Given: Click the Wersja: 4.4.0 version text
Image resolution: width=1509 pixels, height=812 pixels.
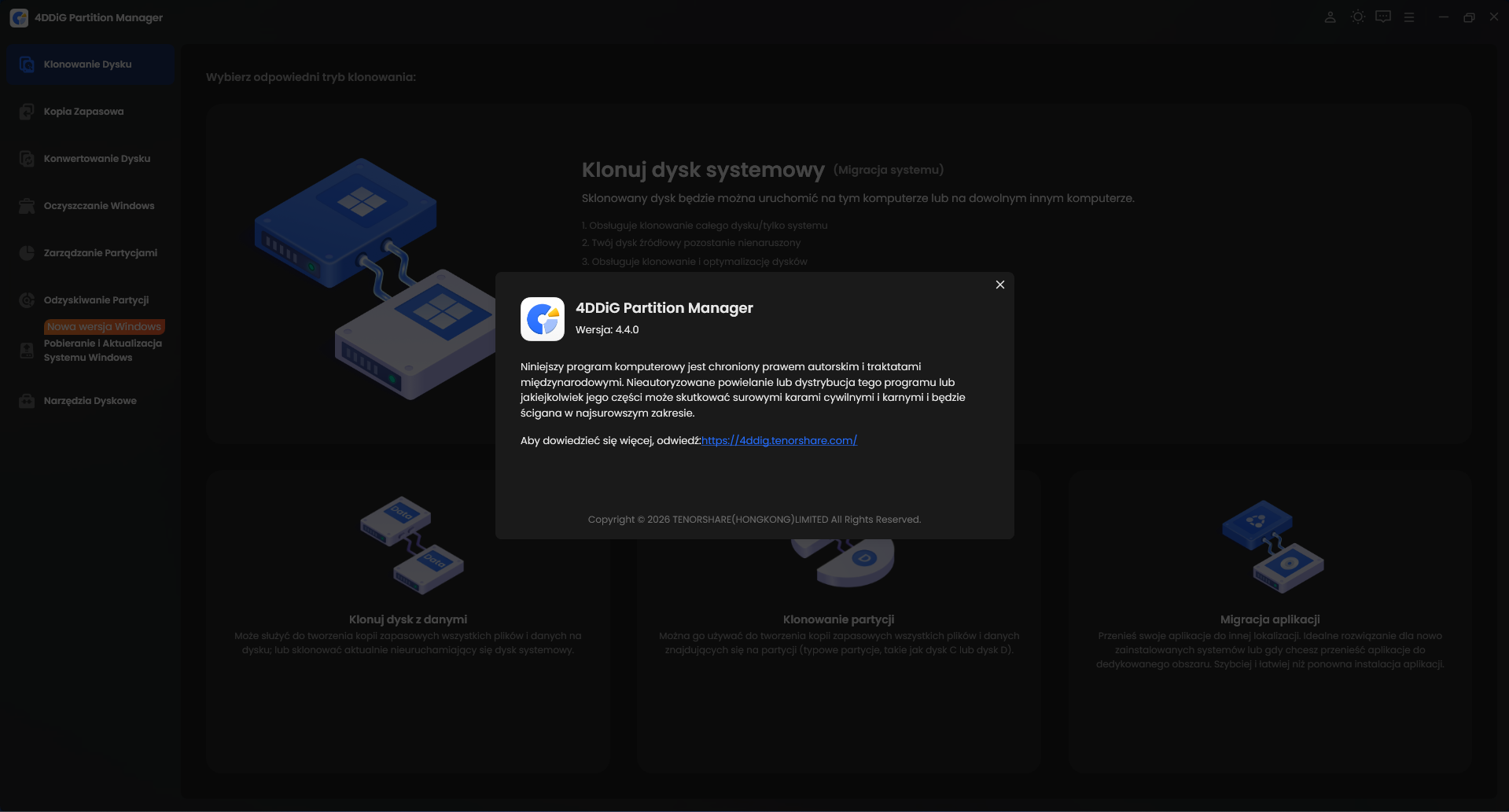Looking at the screenshot, I should [607, 329].
